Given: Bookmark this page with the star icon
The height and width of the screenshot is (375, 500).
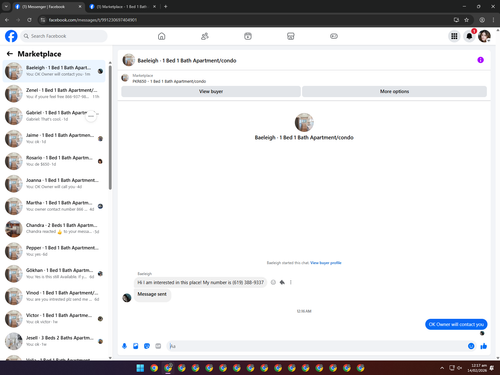Looking at the screenshot, I should coord(466,20).
